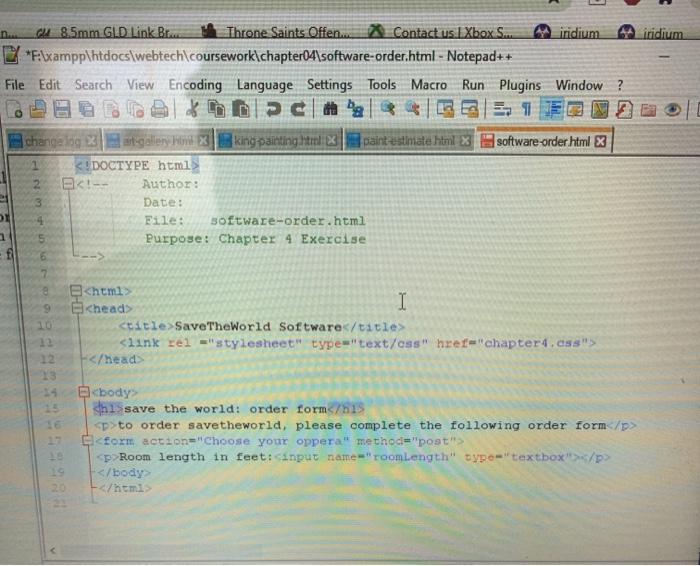Open the File menu
Viewport: 700px width, 566px height.
tap(15, 84)
